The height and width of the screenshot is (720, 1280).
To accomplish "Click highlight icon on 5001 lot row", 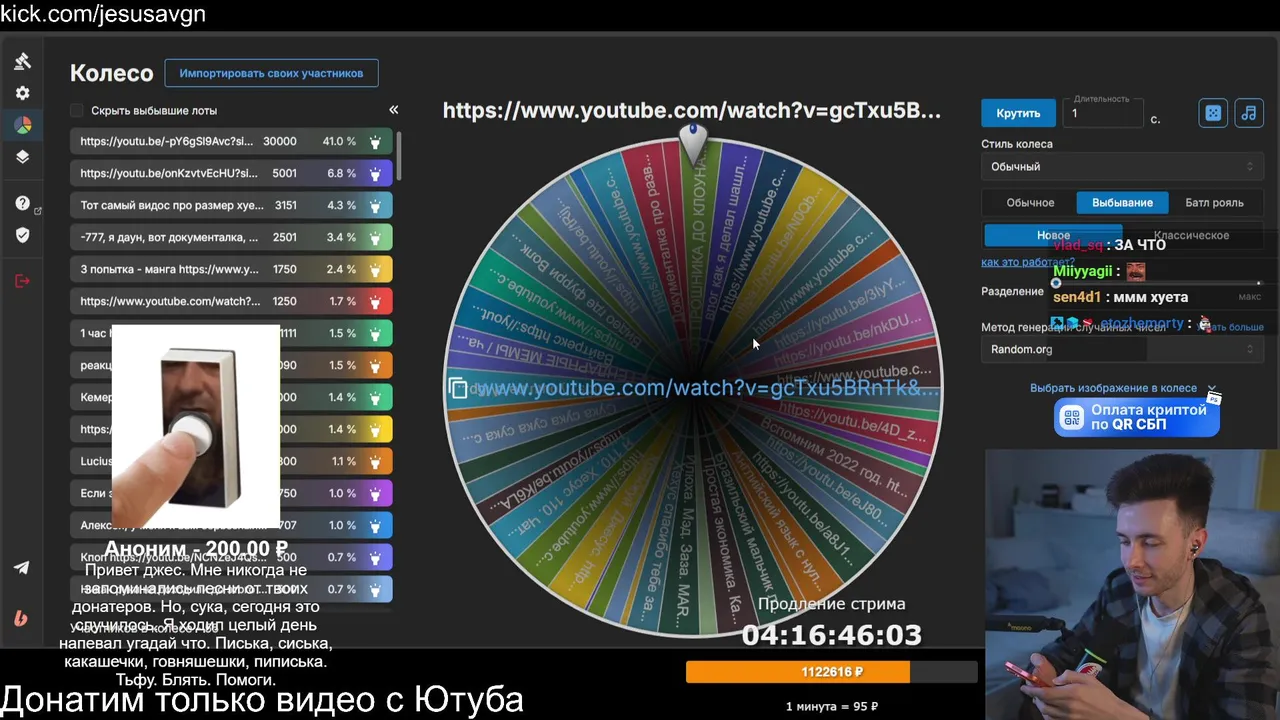I will (x=375, y=174).
